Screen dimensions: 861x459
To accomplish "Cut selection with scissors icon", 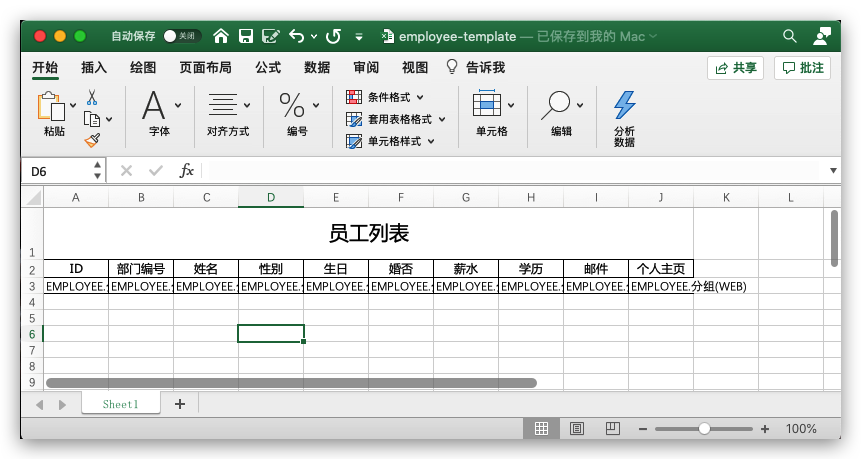I will pos(92,98).
